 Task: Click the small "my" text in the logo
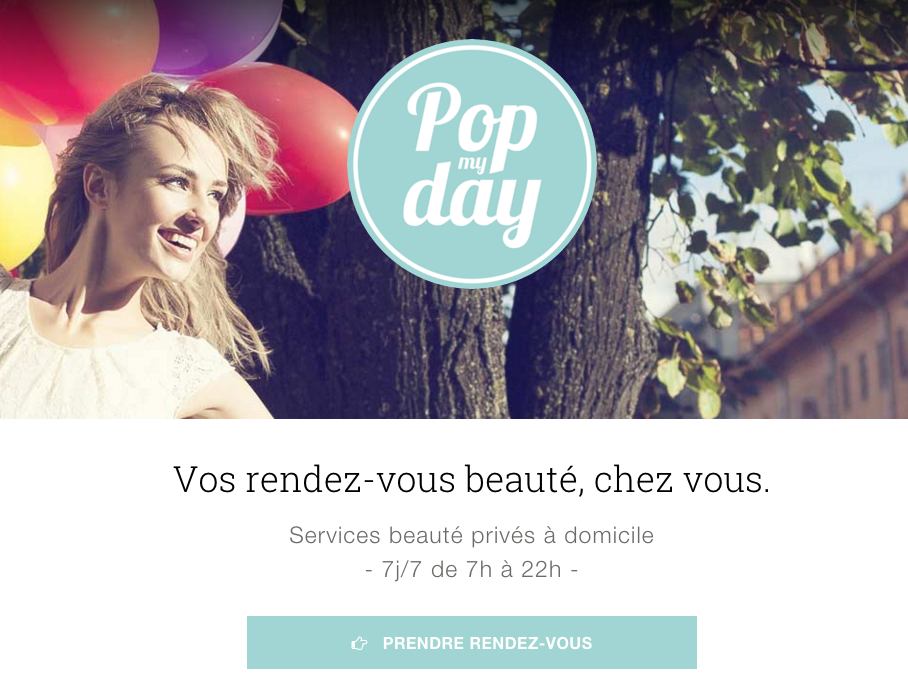point(473,164)
